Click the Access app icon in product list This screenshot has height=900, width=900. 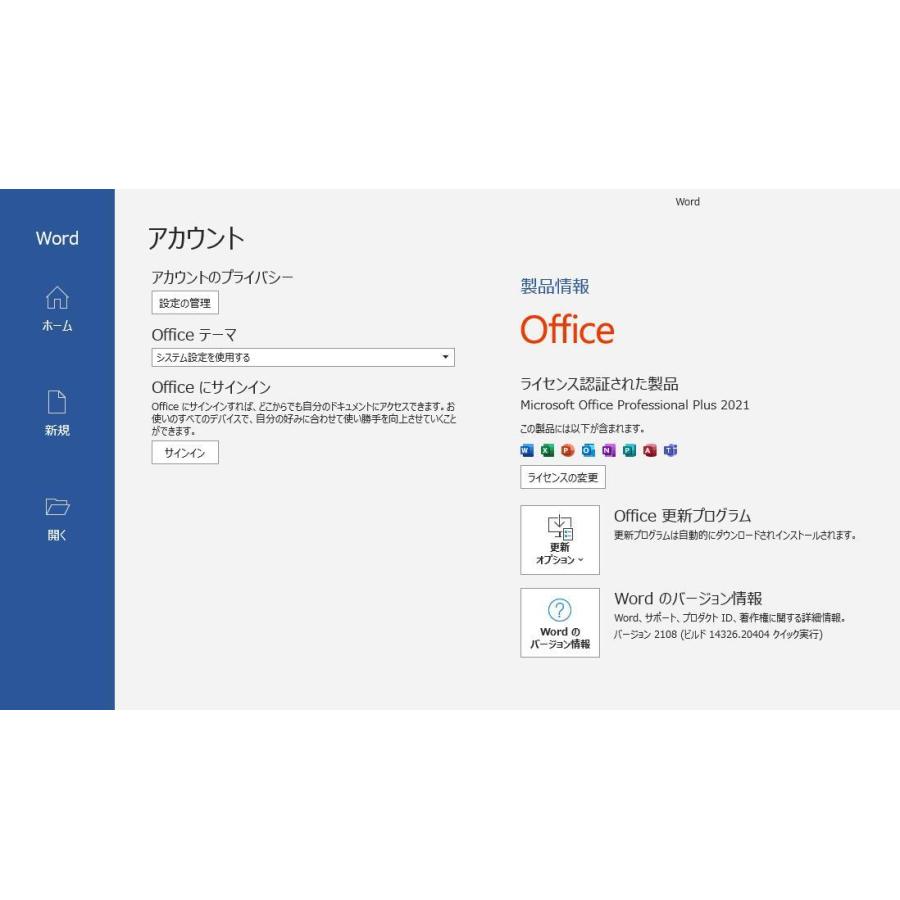coord(650,451)
